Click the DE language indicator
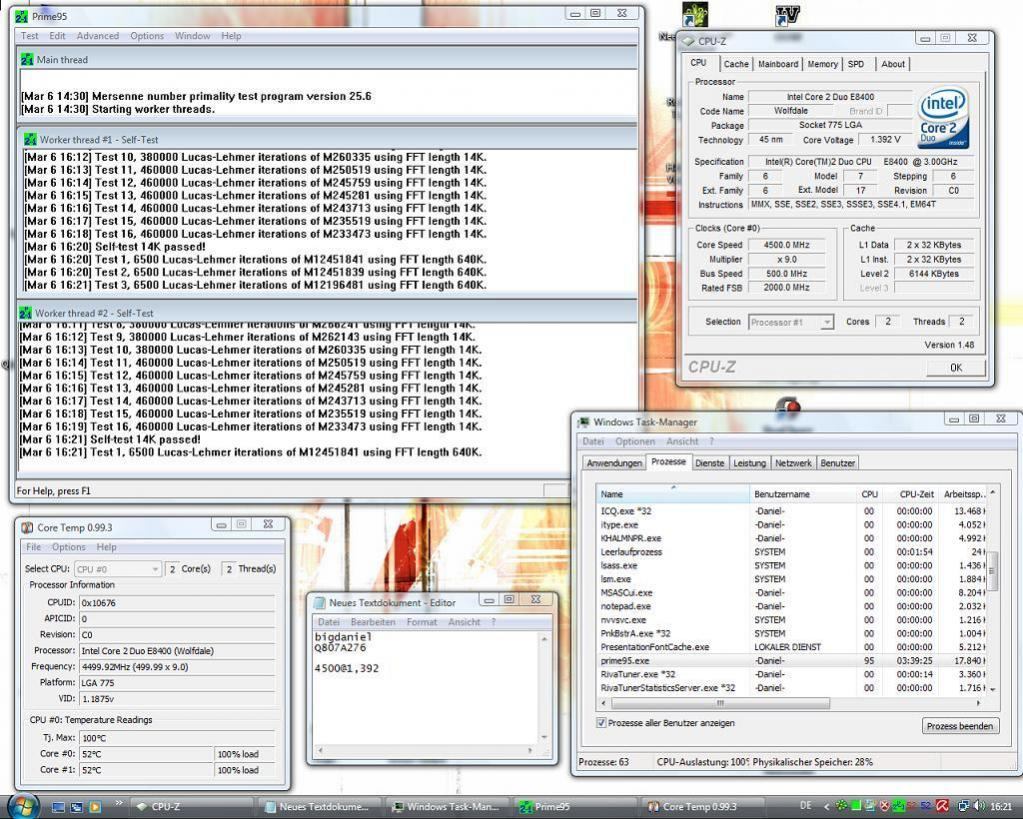Image resolution: width=1023 pixels, height=819 pixels. point(806,807)
